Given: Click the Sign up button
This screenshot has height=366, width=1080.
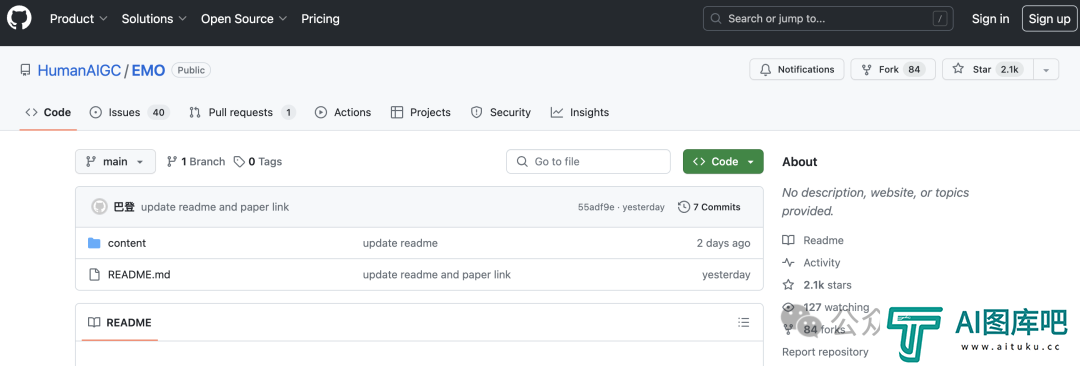Looking at the screenshot, I should tap(1050, 19).
